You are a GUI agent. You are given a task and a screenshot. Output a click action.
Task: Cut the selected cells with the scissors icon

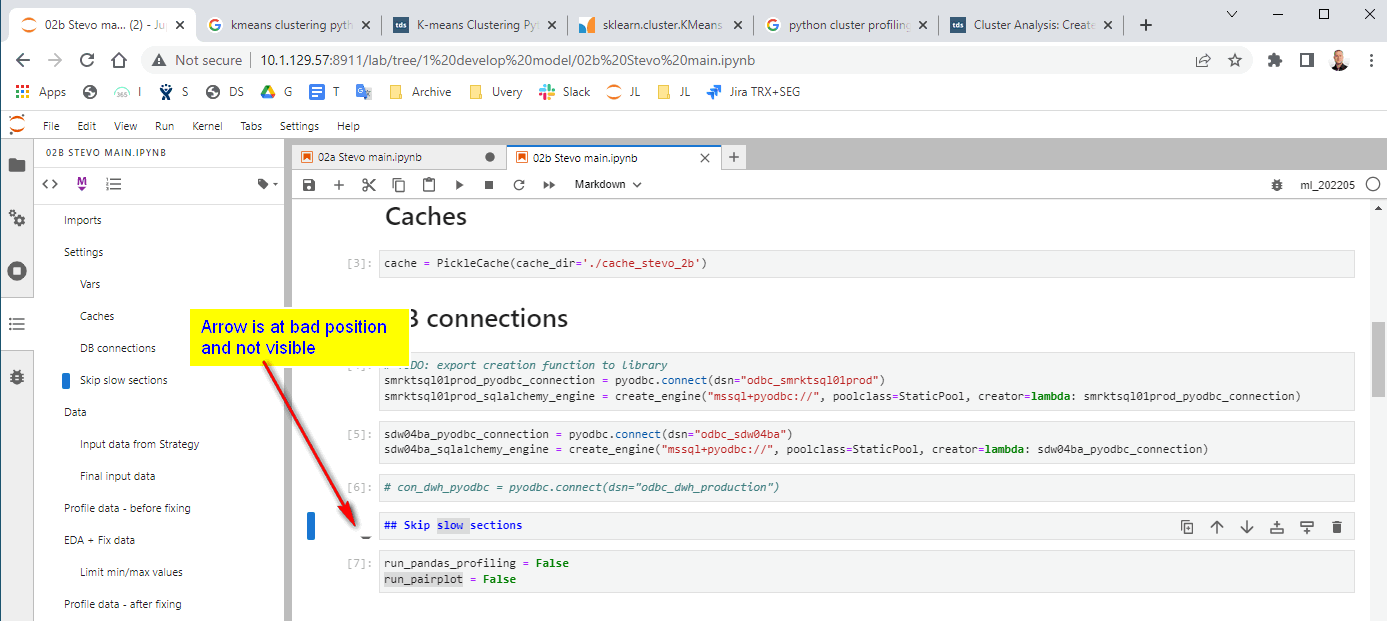coord(369,184)
